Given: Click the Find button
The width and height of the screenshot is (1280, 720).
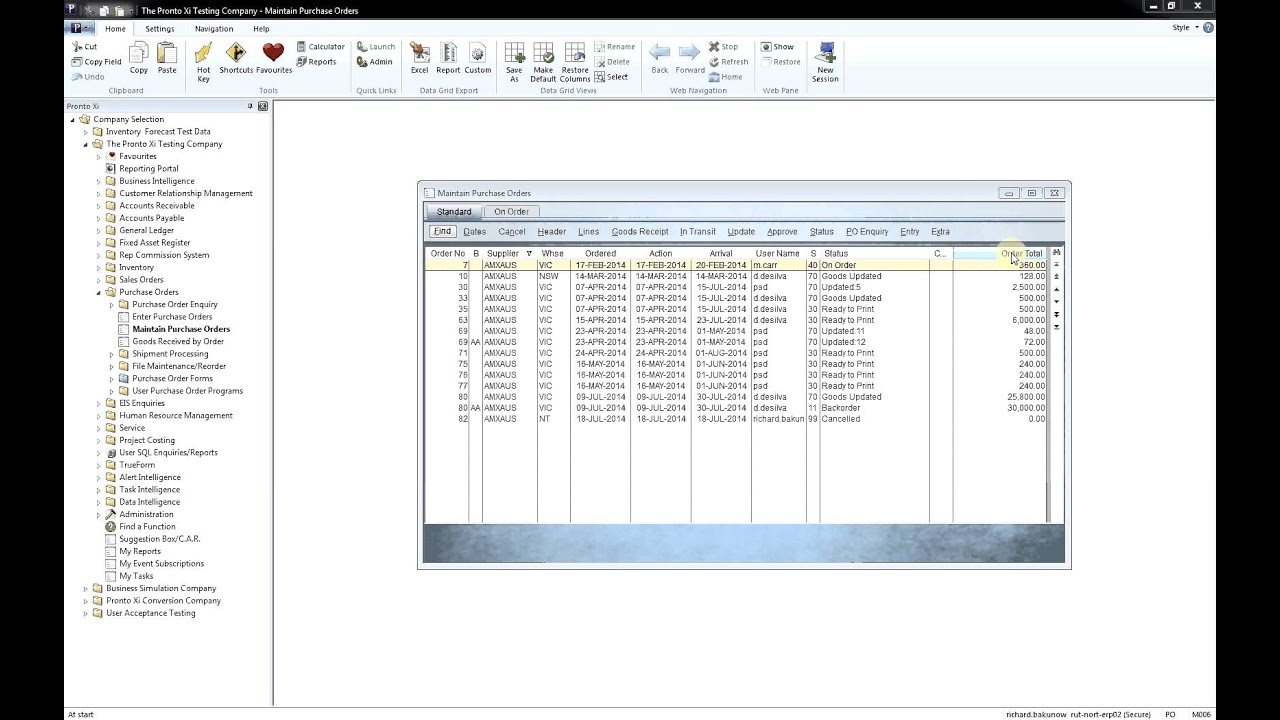Looking at the screenshot, I should (x=442, y=231).
